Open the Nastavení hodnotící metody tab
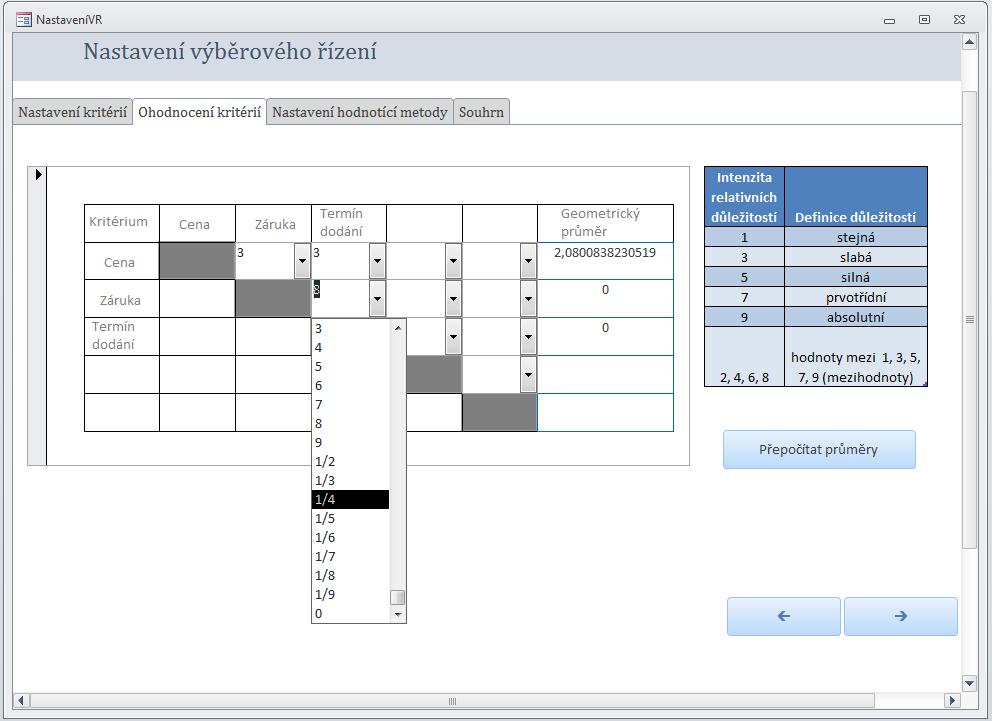The height and width of the screenshot is (721, 992). pos(360,113)
